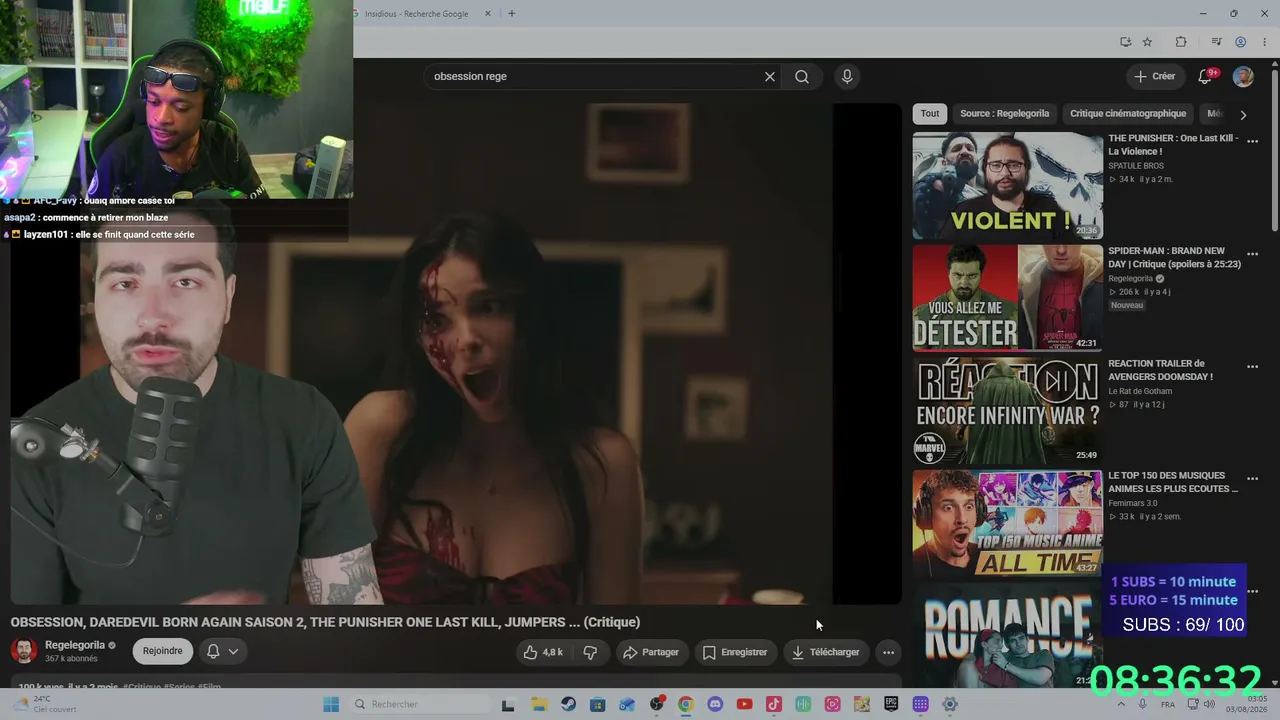Screen dimensions: 1280x720
Task: Click the install app icon in address bar
Action: (1126, 42)
